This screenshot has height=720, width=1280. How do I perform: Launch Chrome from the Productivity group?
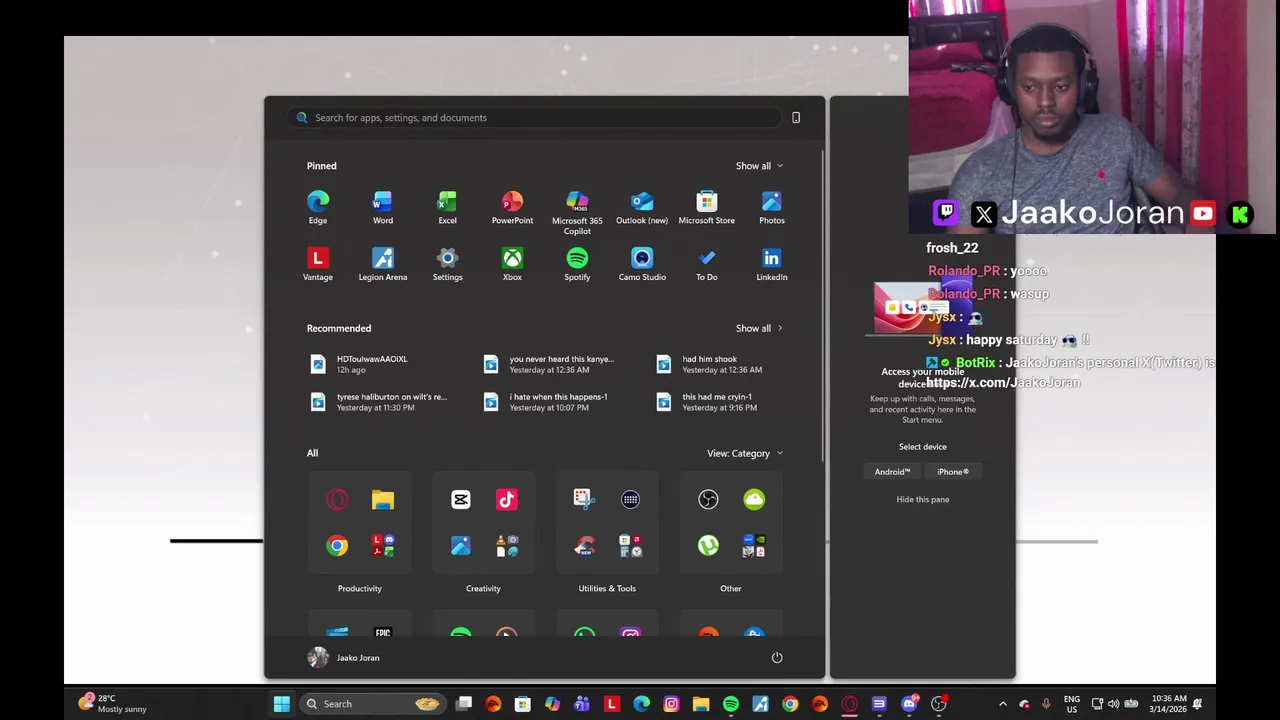pos(337,545)
